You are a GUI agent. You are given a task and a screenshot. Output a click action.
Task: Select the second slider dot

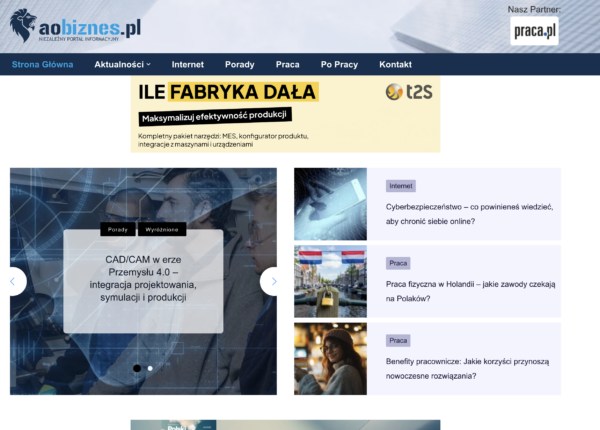pyautogui.click(x=150, y=368)
